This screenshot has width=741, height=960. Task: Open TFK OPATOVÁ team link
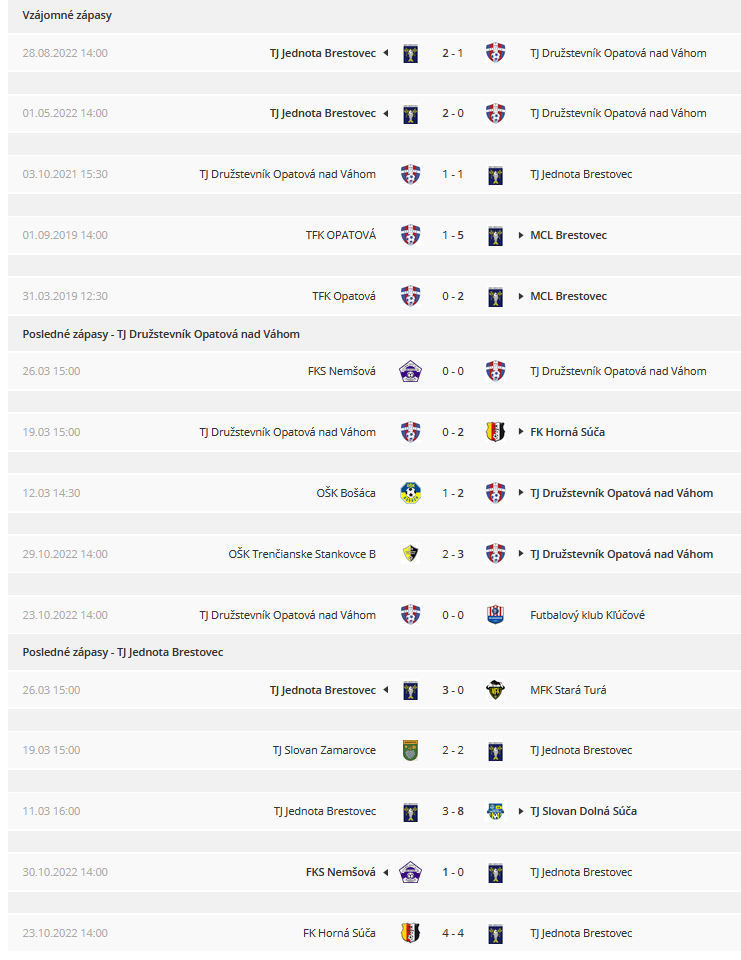click(340, 235)
